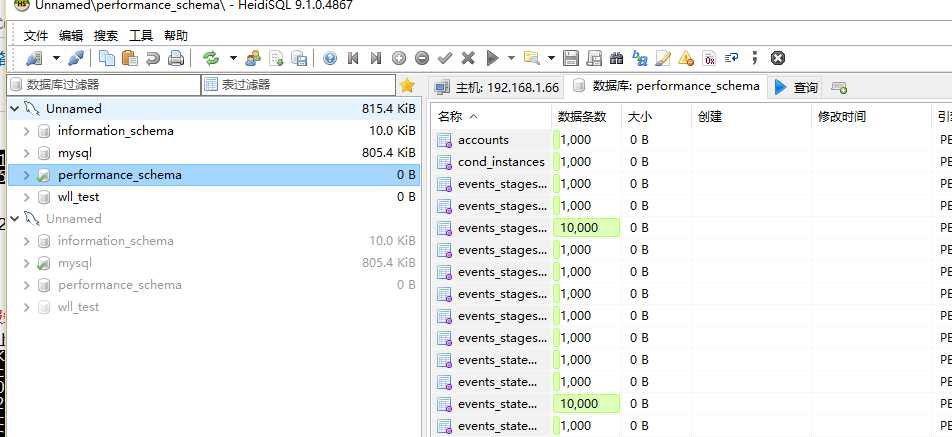Collapse the first Unnamed session node
Viewport: 952px width, 437px height.
(x=15, y=109)
